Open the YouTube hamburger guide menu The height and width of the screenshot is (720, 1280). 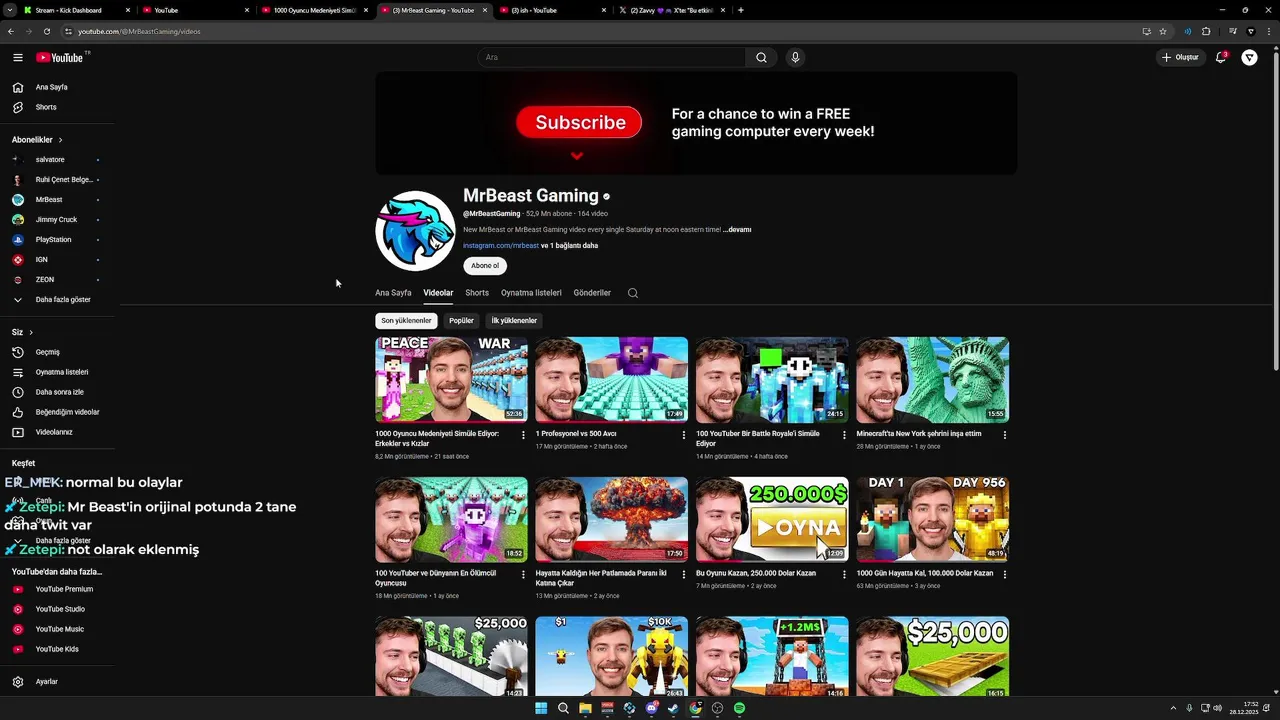(x=17, y=58)
